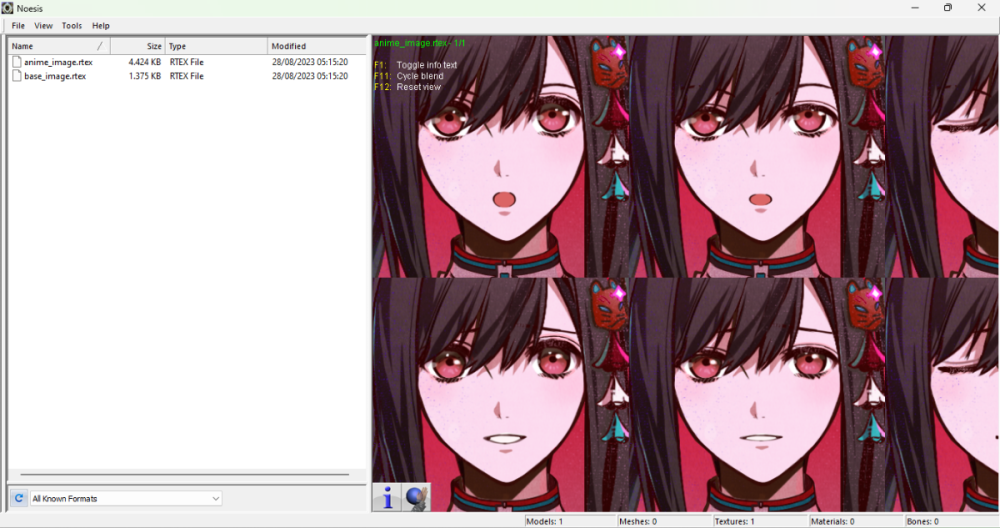The image size is (1000, 528).
Task: Open the File menu
Action: click(x=18, y=26)
